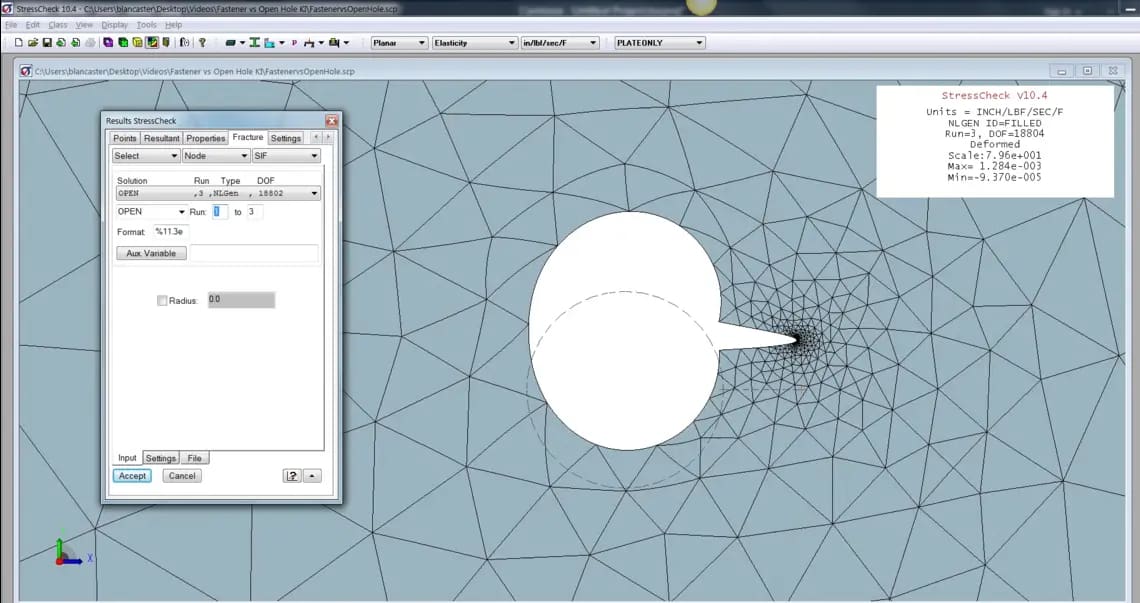Open the Node dropdown in the dialog
Viewport: 1140px width, 603px height.
215,155
